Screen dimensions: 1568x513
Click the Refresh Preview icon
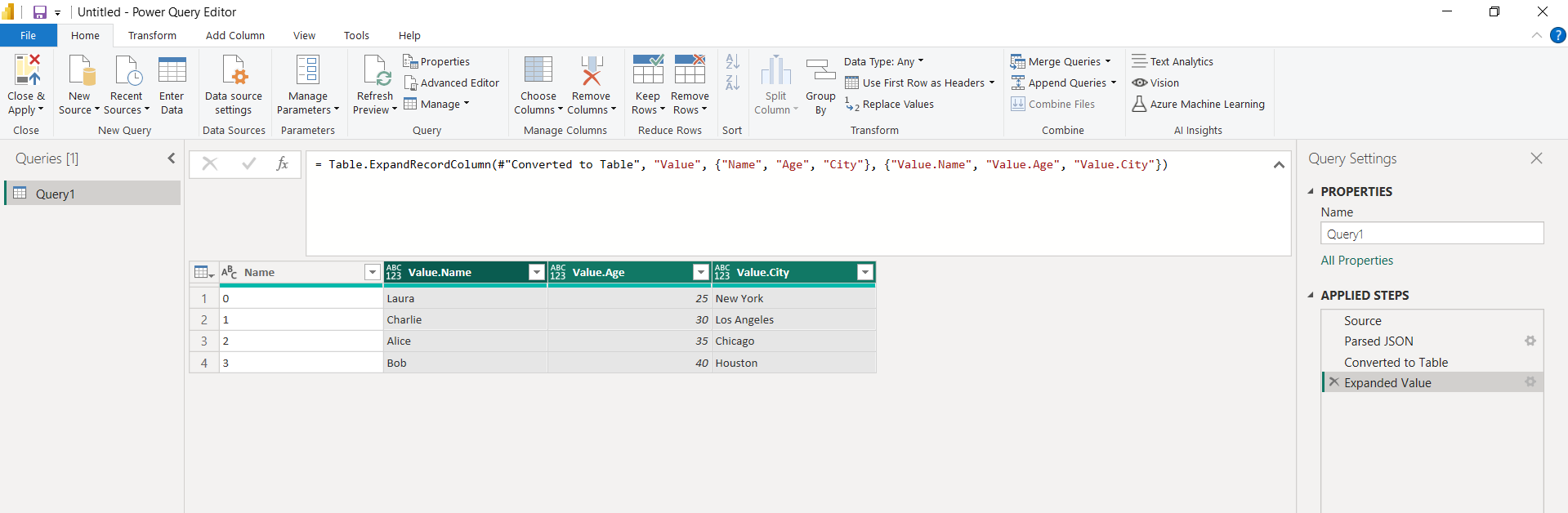(376, 70)
